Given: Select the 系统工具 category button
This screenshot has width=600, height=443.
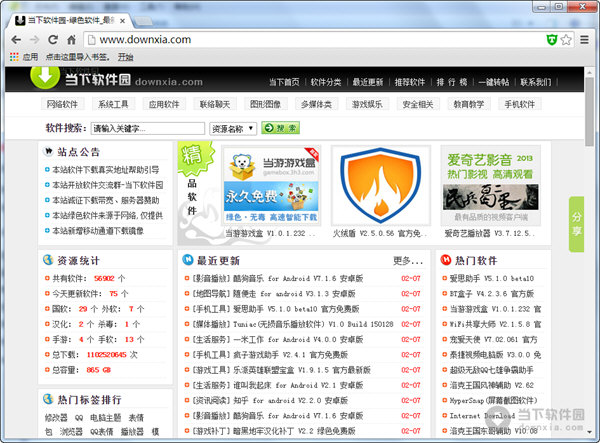Looking at the screenshot, I should click(113, 104).
